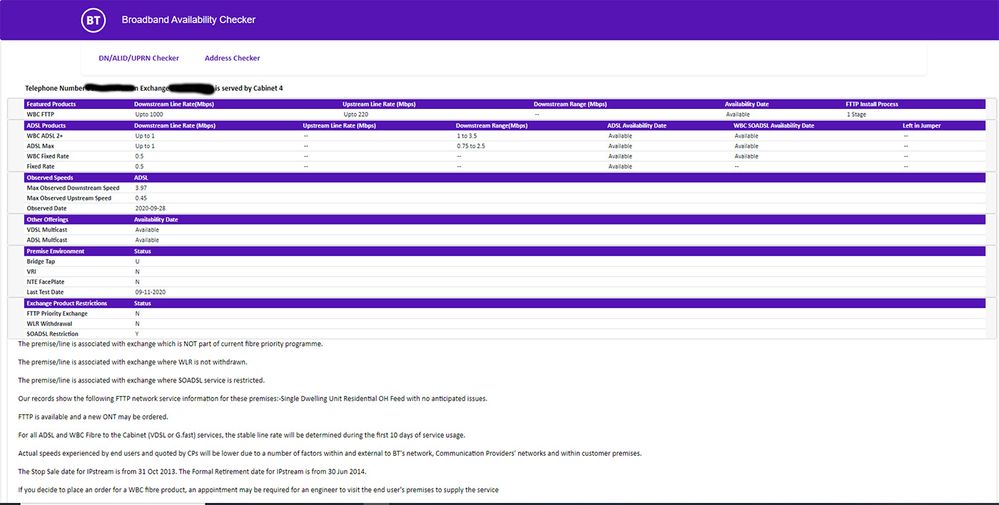Select the 09-11-2020 last test date value
Screen dimensions: 999x505
tap(150, 292)
